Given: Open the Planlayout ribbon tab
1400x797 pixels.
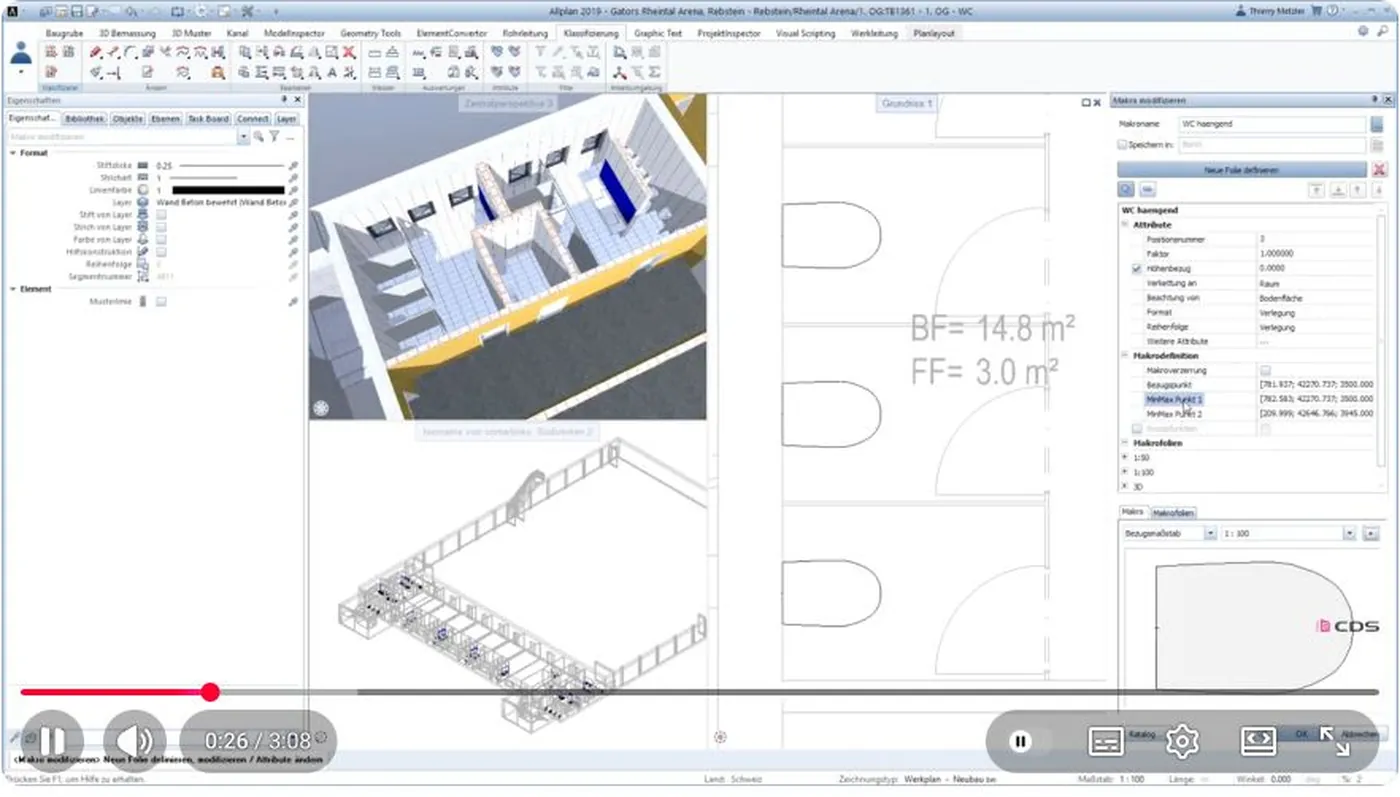Looking at the screenshot, I should (933, 33).
